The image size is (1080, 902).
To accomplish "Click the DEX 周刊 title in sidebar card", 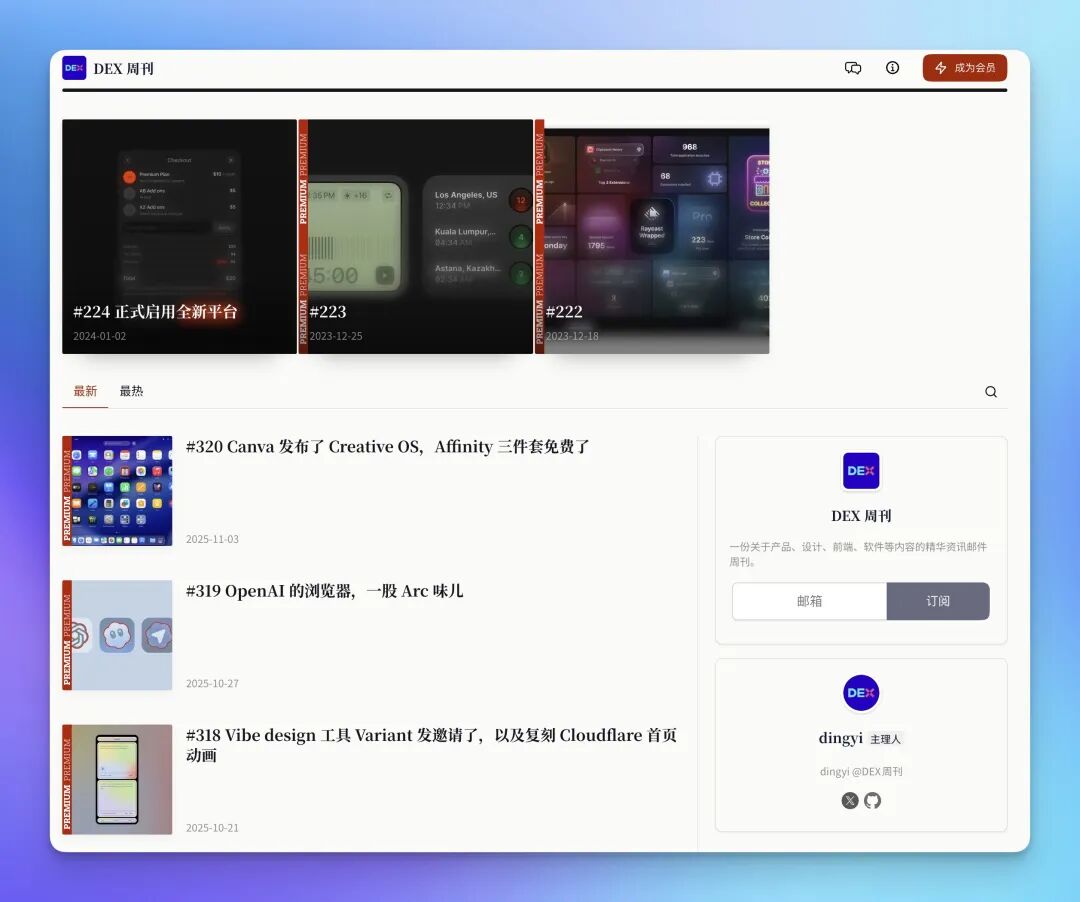I will pos(861,516).
